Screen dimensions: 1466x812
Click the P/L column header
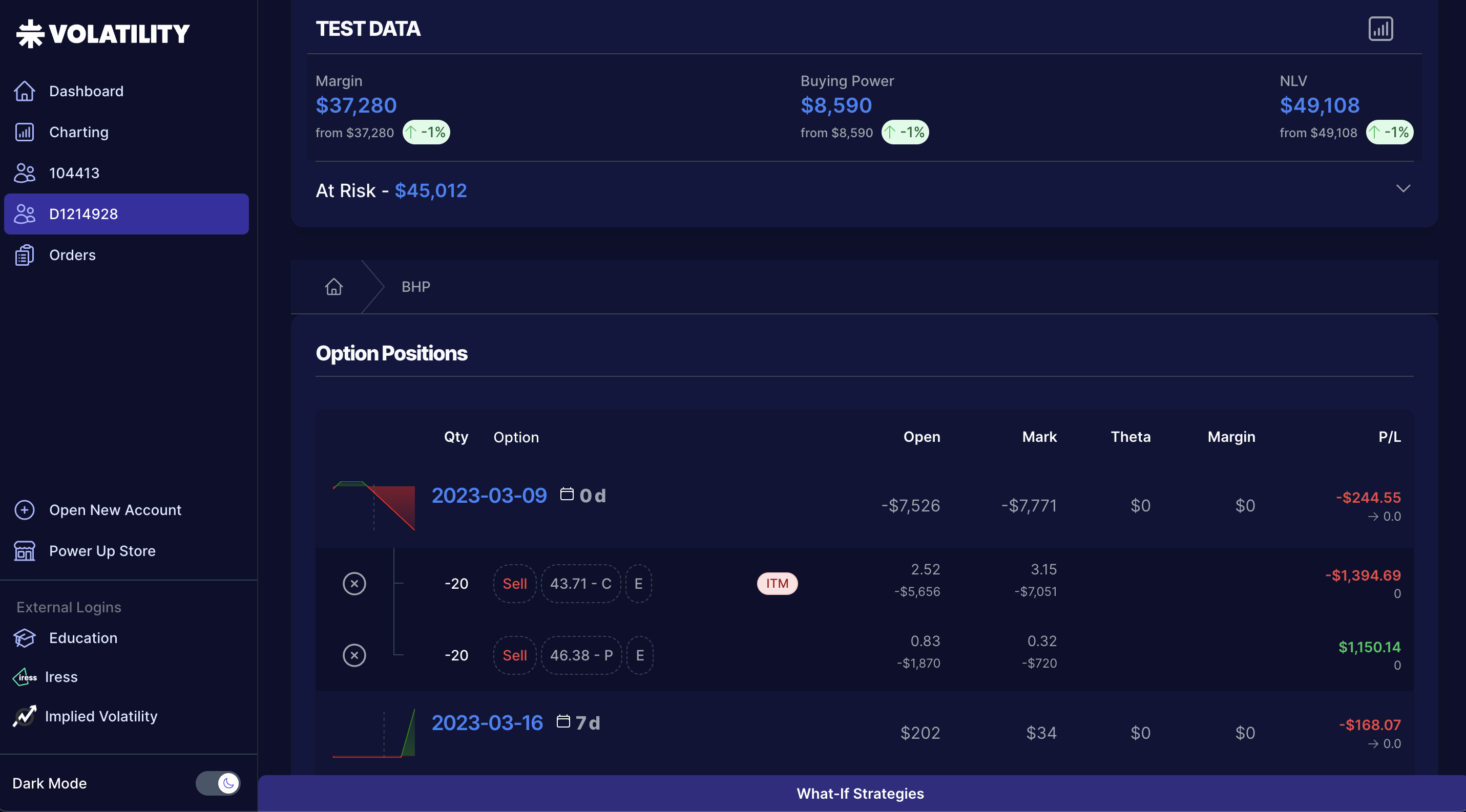[1389, 437]
